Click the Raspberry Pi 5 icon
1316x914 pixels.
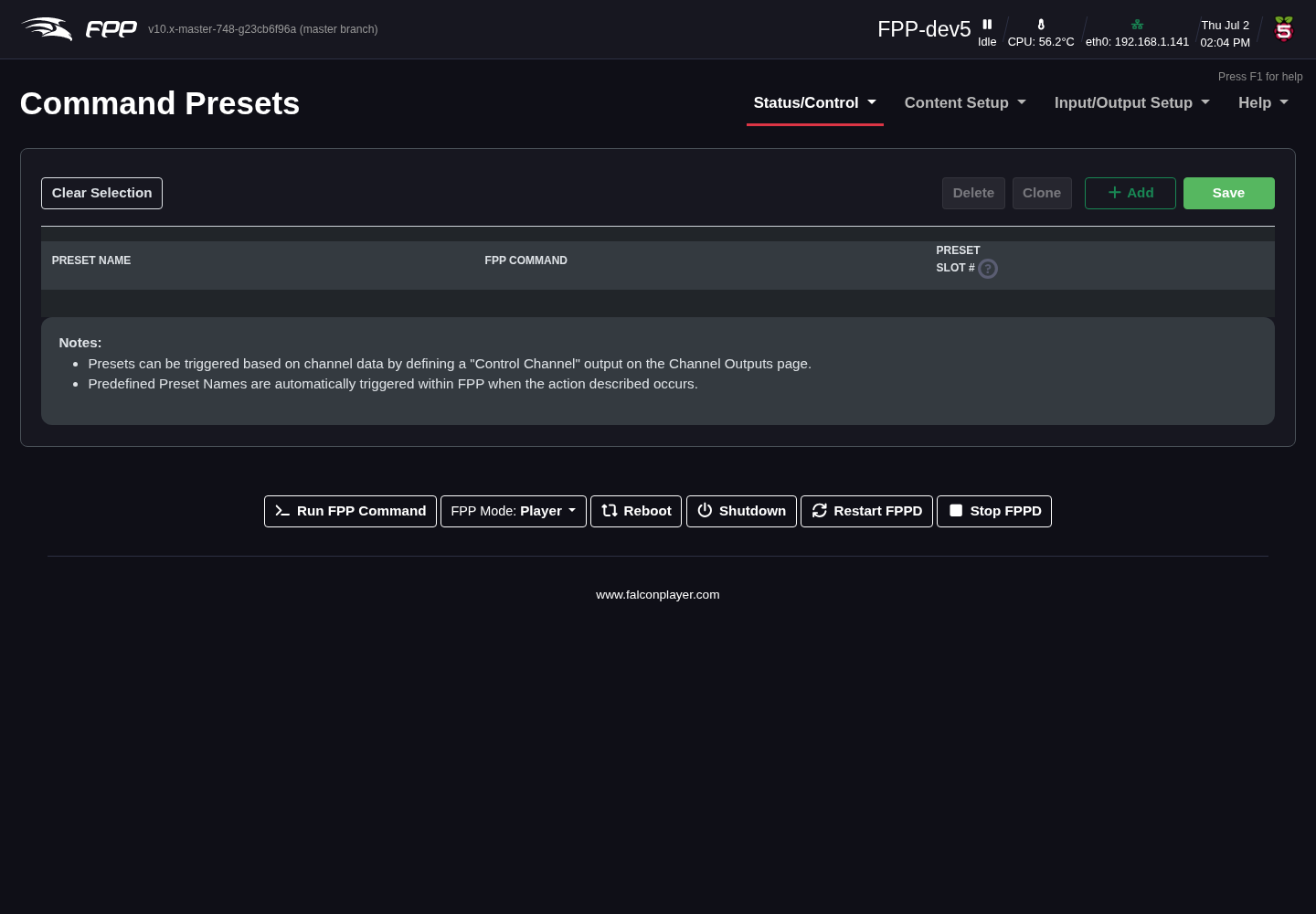[1284, 29]
